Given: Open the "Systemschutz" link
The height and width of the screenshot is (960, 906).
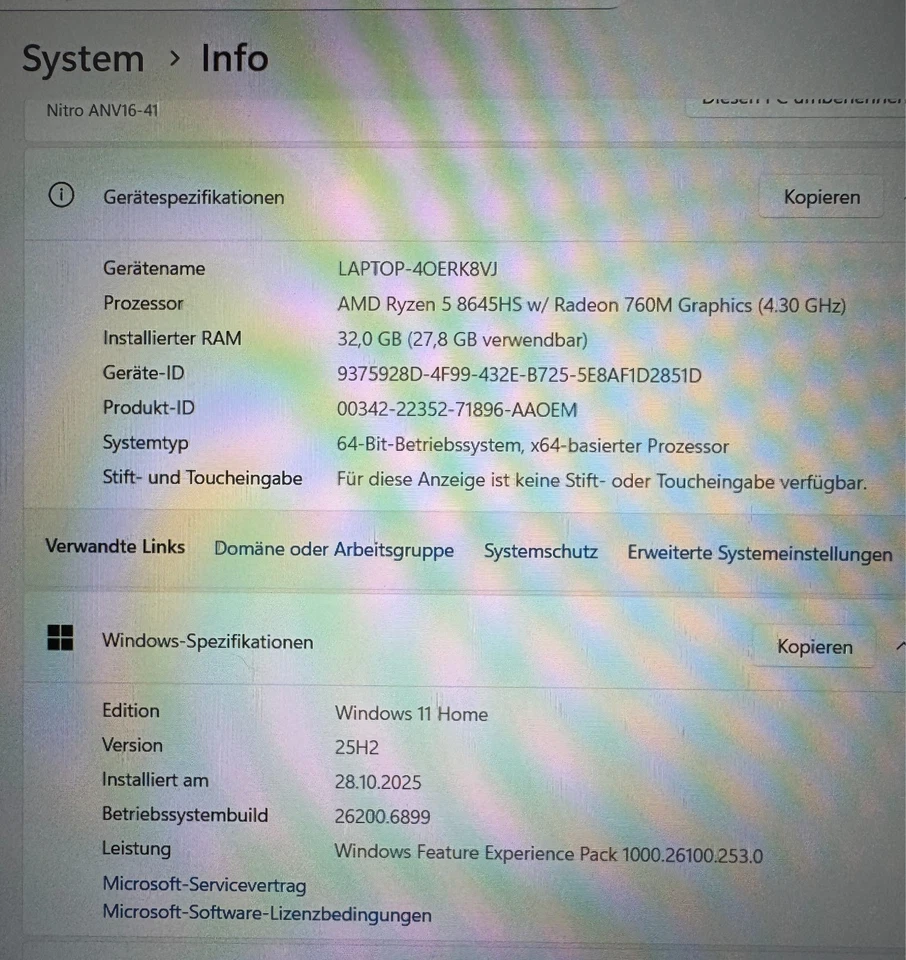Looking at the screenshot, I should coord(541,551).
